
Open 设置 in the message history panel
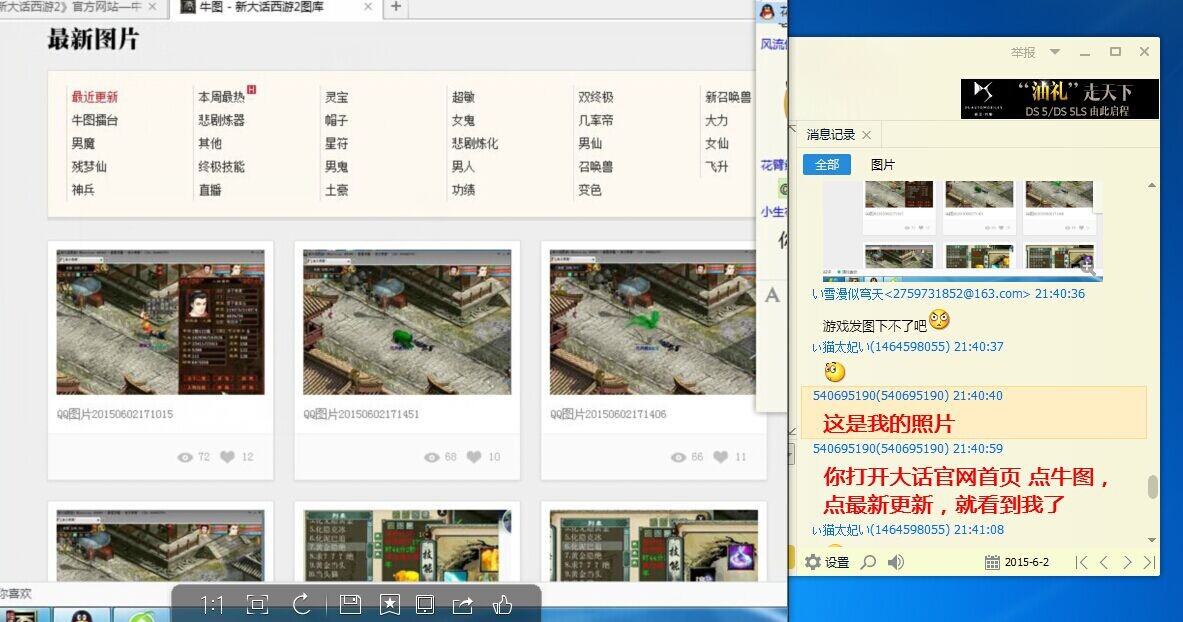click(x=827, y=562)
